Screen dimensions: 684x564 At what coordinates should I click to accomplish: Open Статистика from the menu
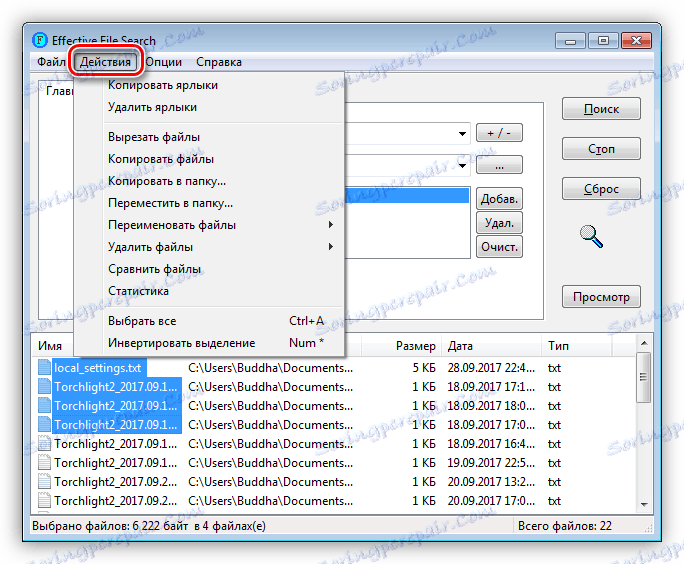click(209, 291)
